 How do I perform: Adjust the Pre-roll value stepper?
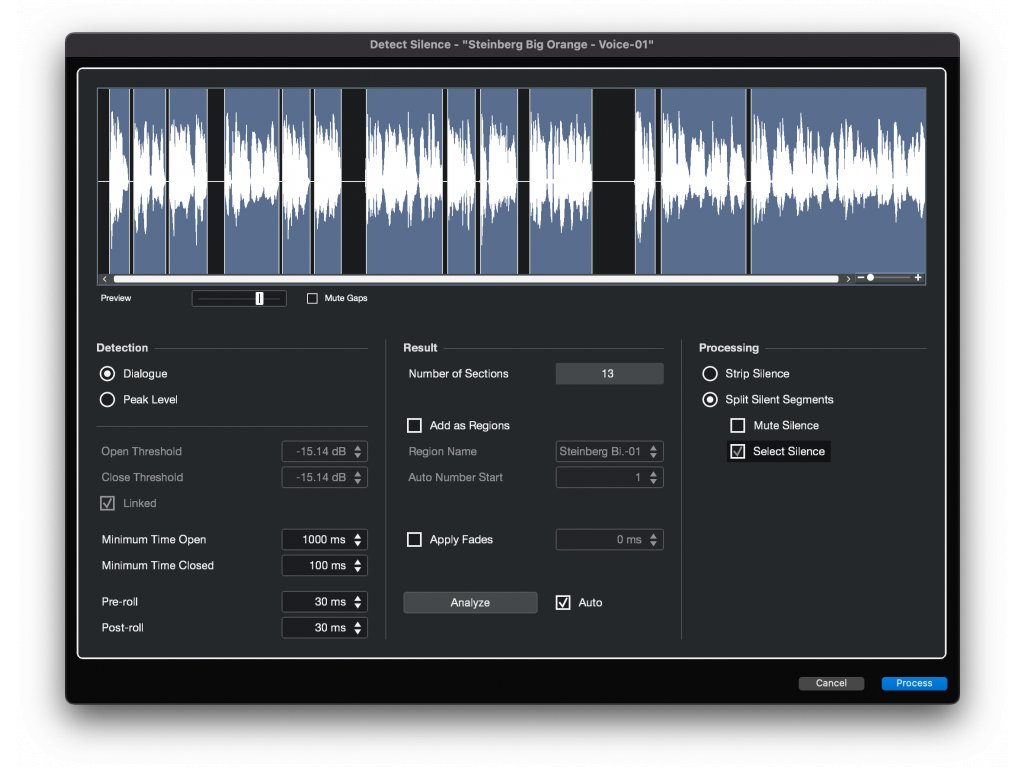tap(359, 602)
